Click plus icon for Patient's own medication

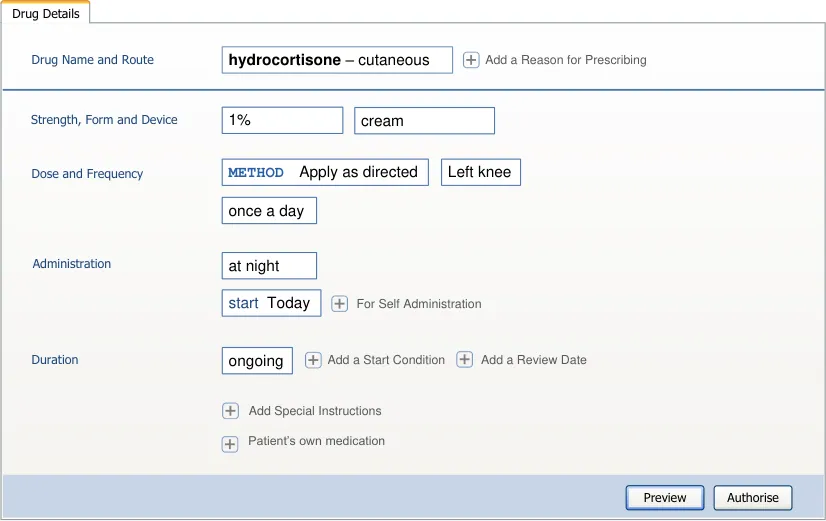(x=230, y=444)
